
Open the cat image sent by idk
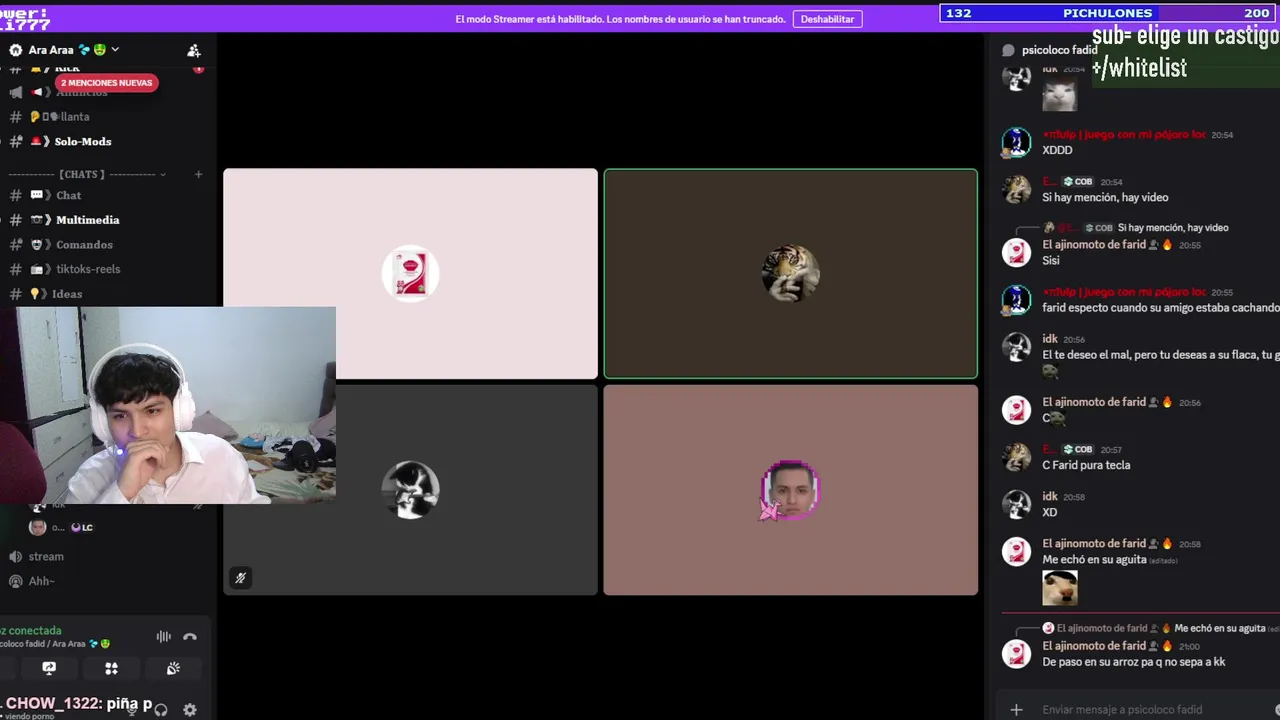pyautogui.click(x=1059, y=96)
